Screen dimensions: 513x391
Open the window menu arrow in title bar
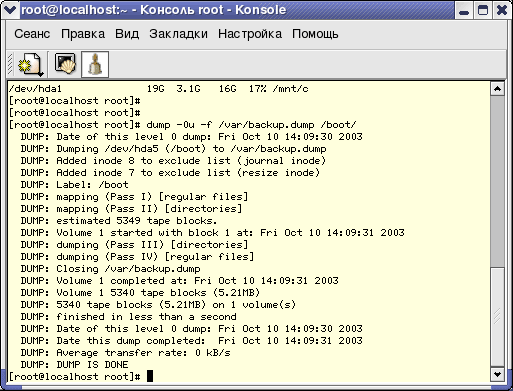pyautogui.click(x=10, y=10)
